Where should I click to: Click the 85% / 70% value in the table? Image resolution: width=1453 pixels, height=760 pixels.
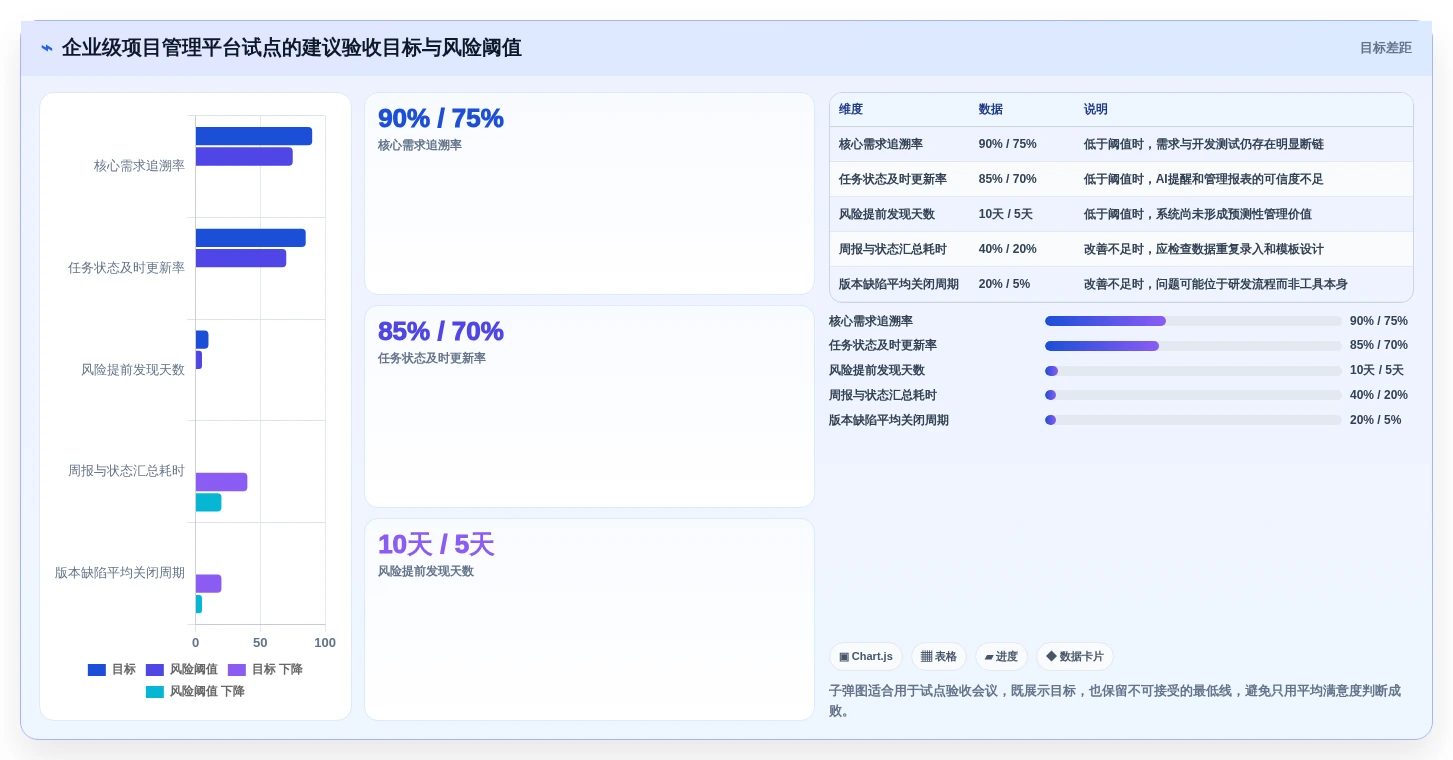[1008, 179]
